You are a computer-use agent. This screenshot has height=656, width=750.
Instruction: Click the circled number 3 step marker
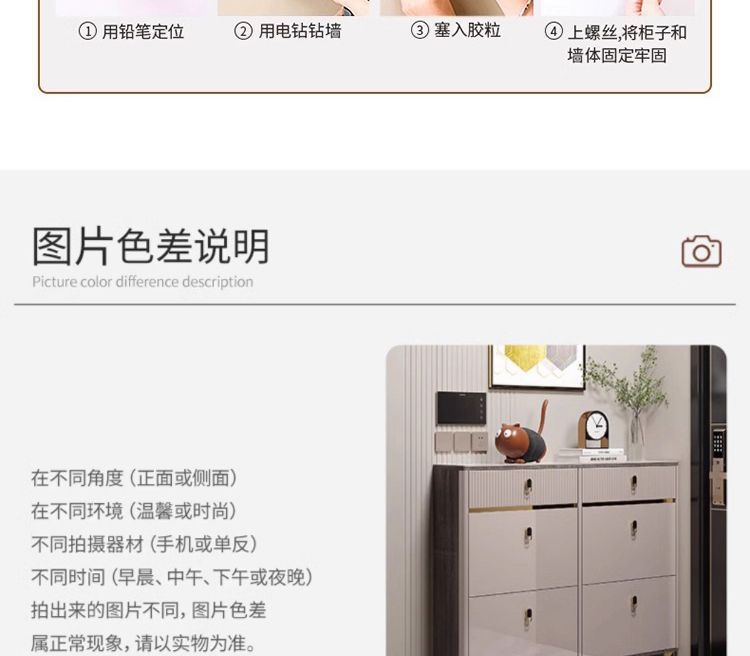click(x=419, y=30)
